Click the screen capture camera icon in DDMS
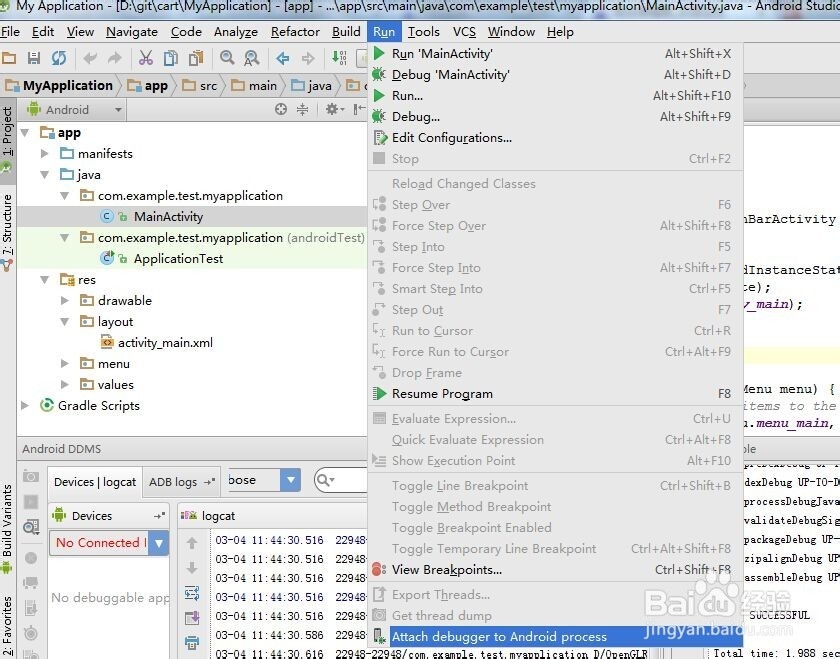840x659 pixels. click(31, 476)
